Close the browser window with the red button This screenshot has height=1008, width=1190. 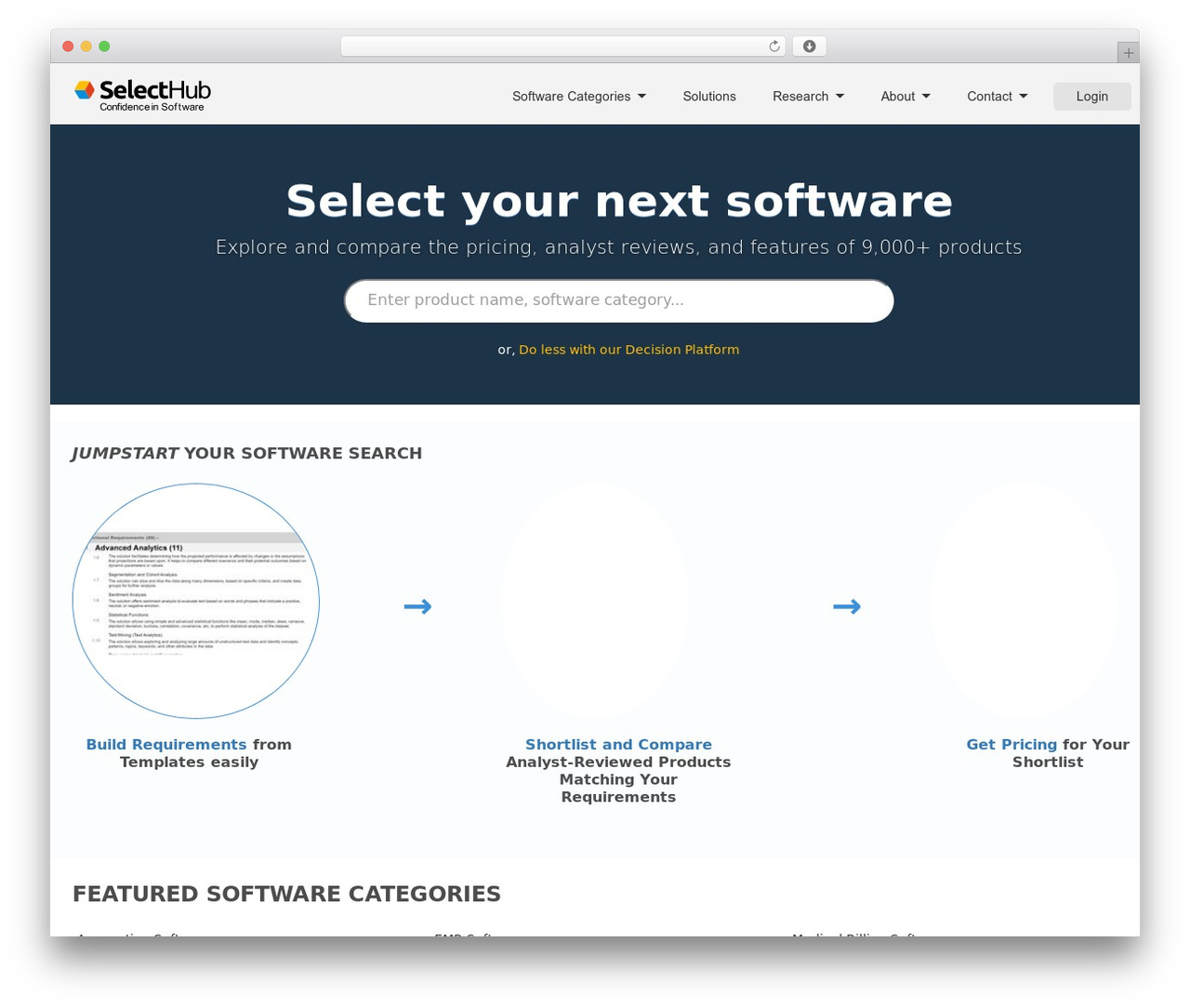click(68, 46)
